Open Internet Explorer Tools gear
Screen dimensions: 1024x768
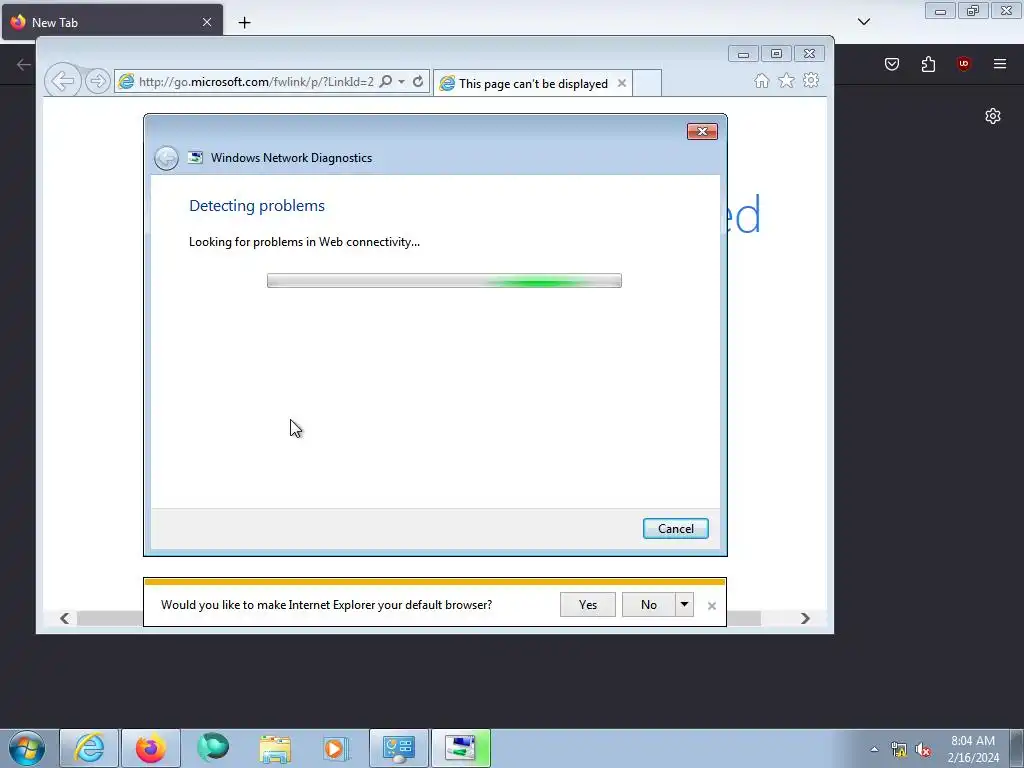coord(811,80)
